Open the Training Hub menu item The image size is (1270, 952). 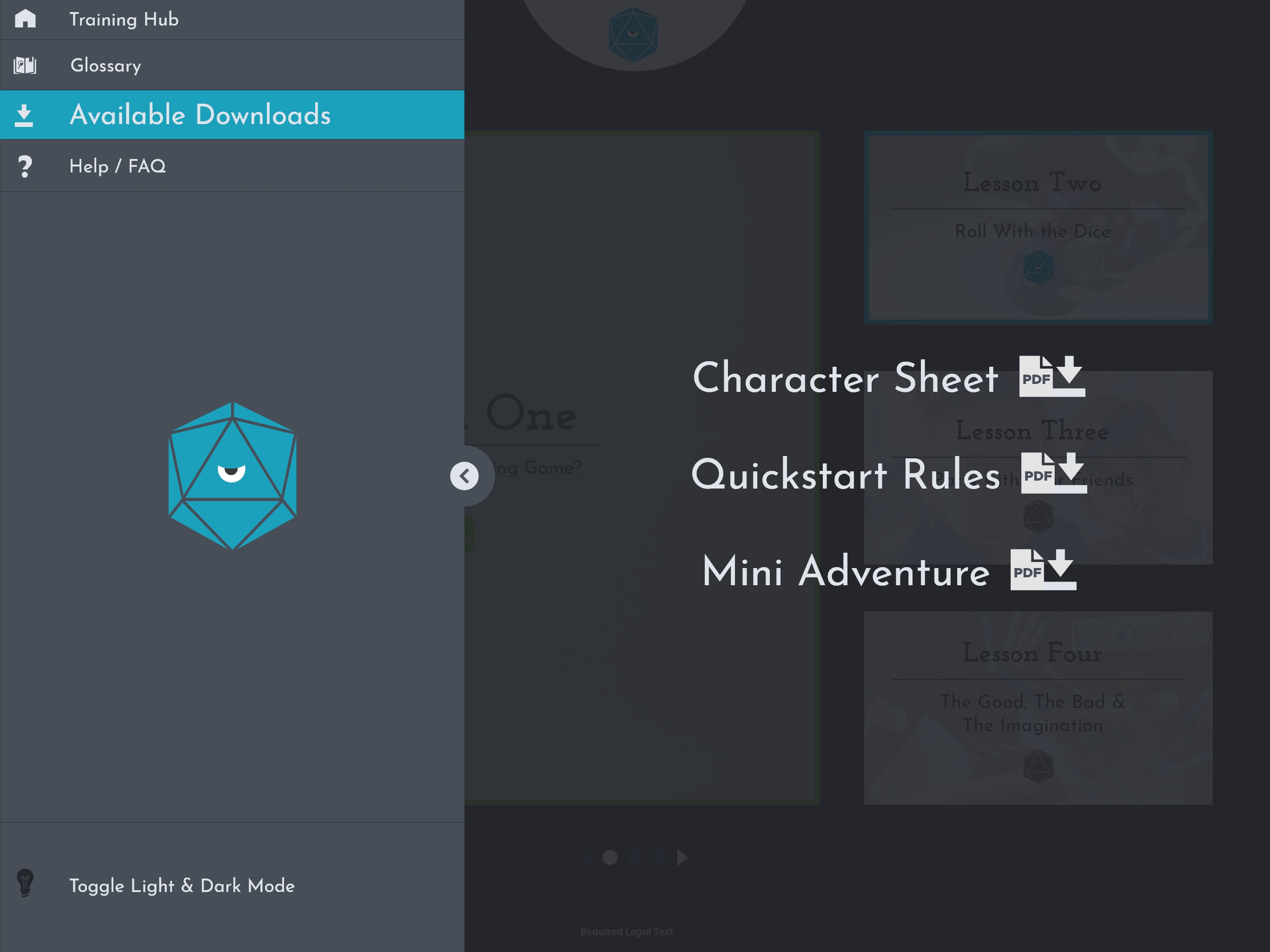(124, 20)
